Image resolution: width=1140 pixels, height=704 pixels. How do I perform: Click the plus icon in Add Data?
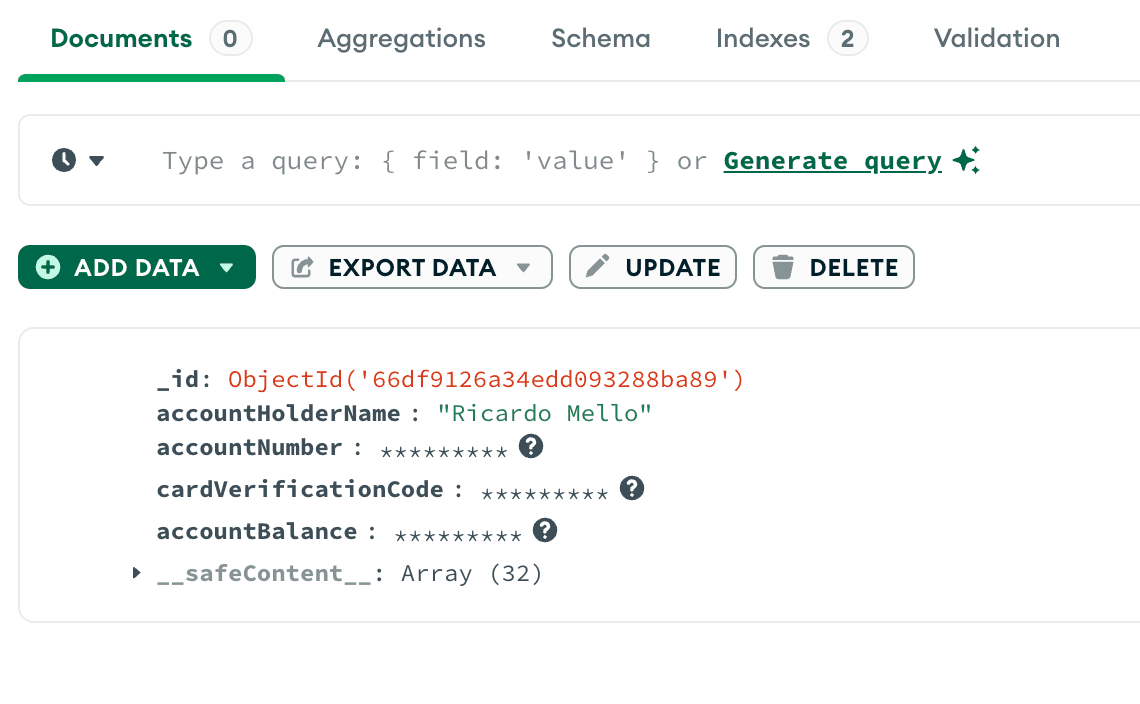pyautogui.click(x=47, y=267)
